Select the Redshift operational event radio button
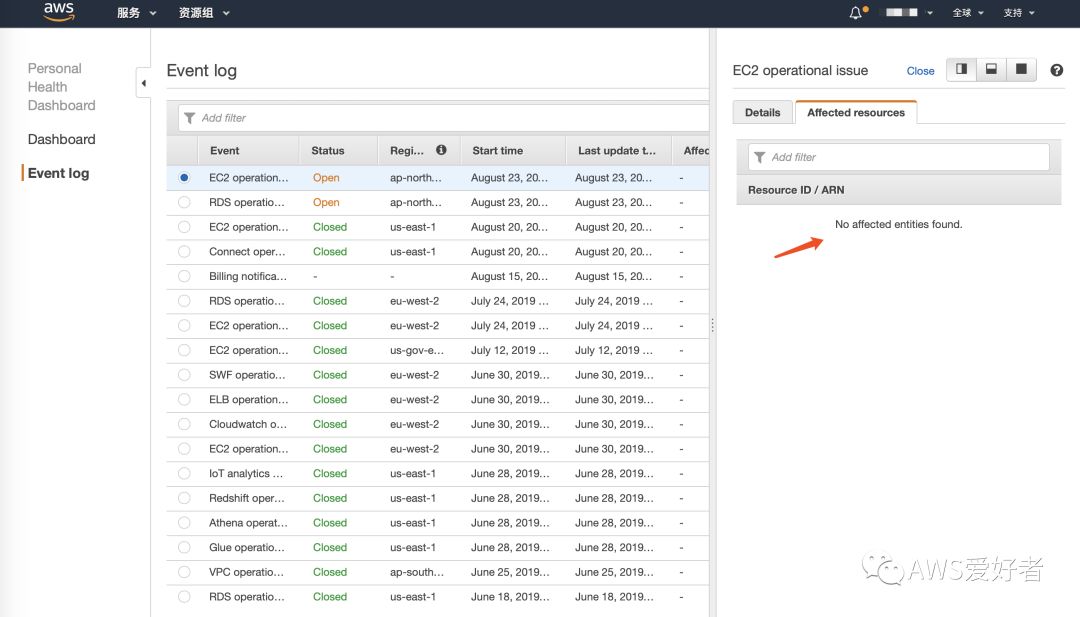 click(184, 498)
